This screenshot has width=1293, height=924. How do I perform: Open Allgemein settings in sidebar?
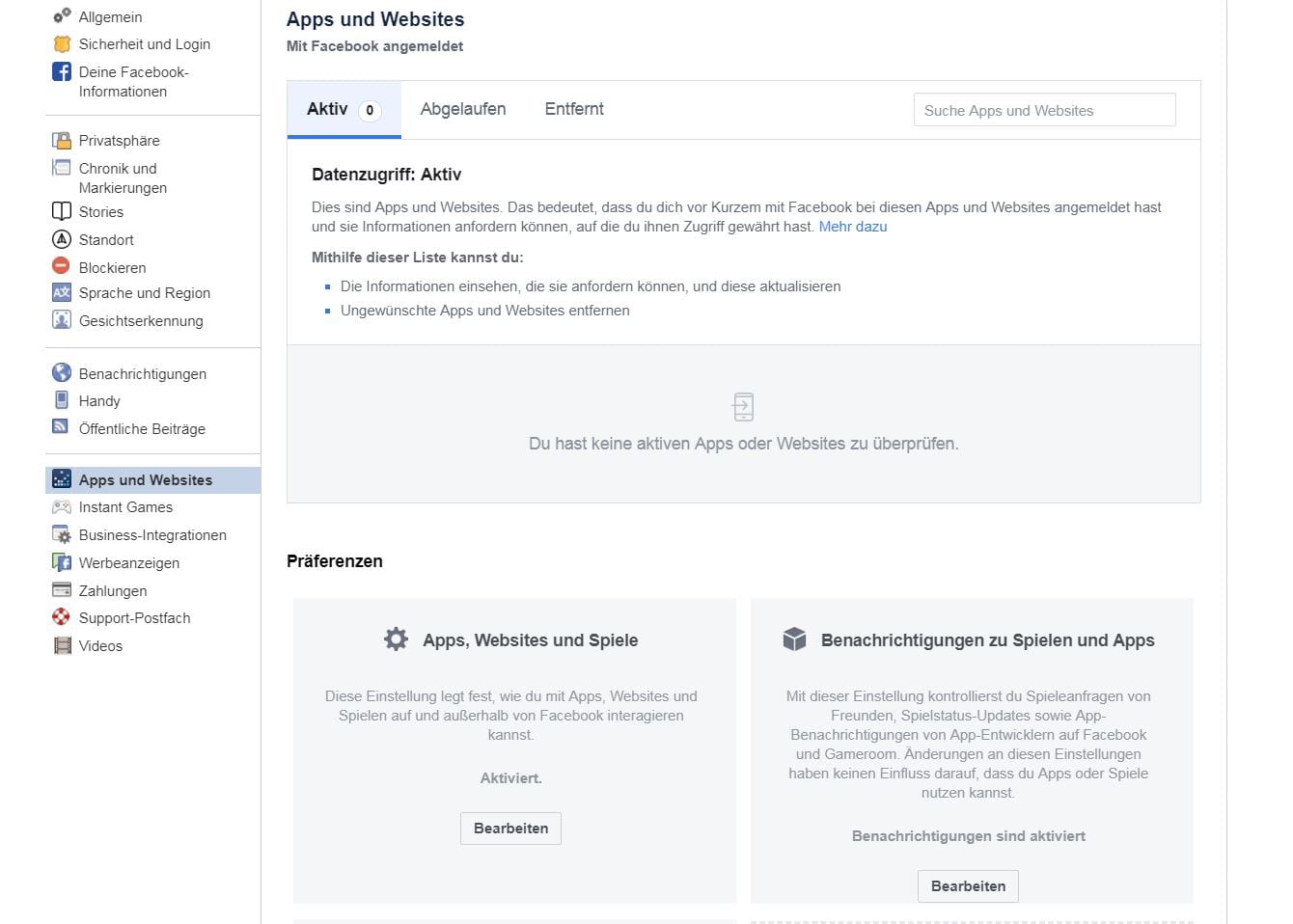(x=110, y=17)
